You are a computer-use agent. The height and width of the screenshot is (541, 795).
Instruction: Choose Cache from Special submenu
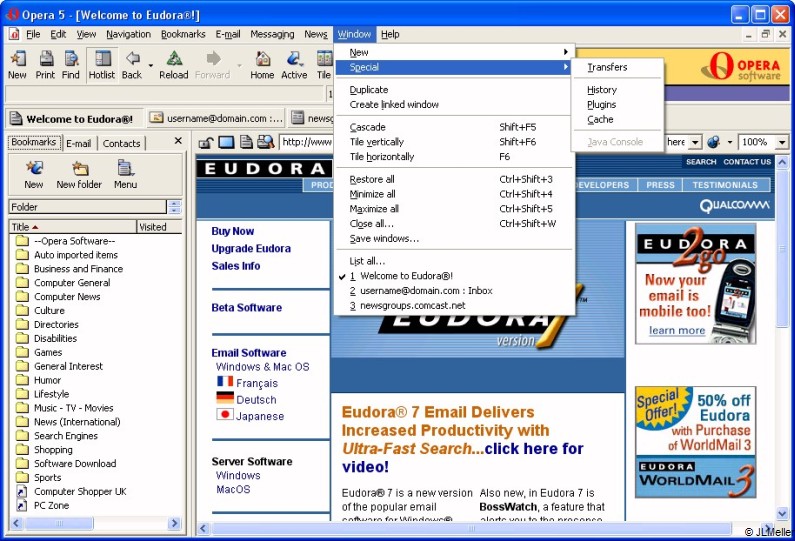tap(618, 119)
